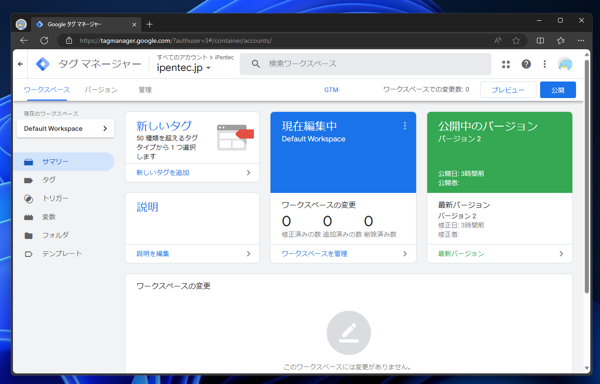The width and height of the screenshot is (600, 384).
Task: Click the browser back arrow
Action: [24, 41]
